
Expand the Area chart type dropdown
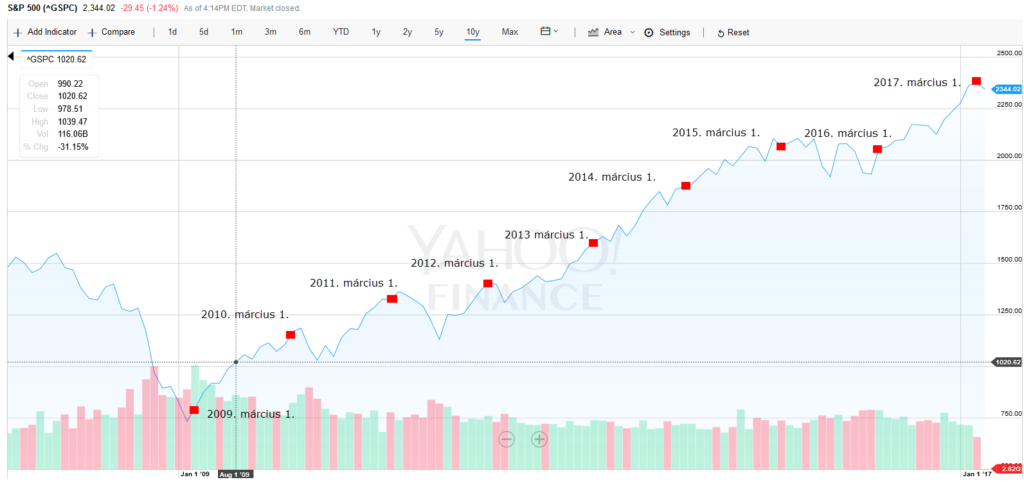tap(632, 32)
